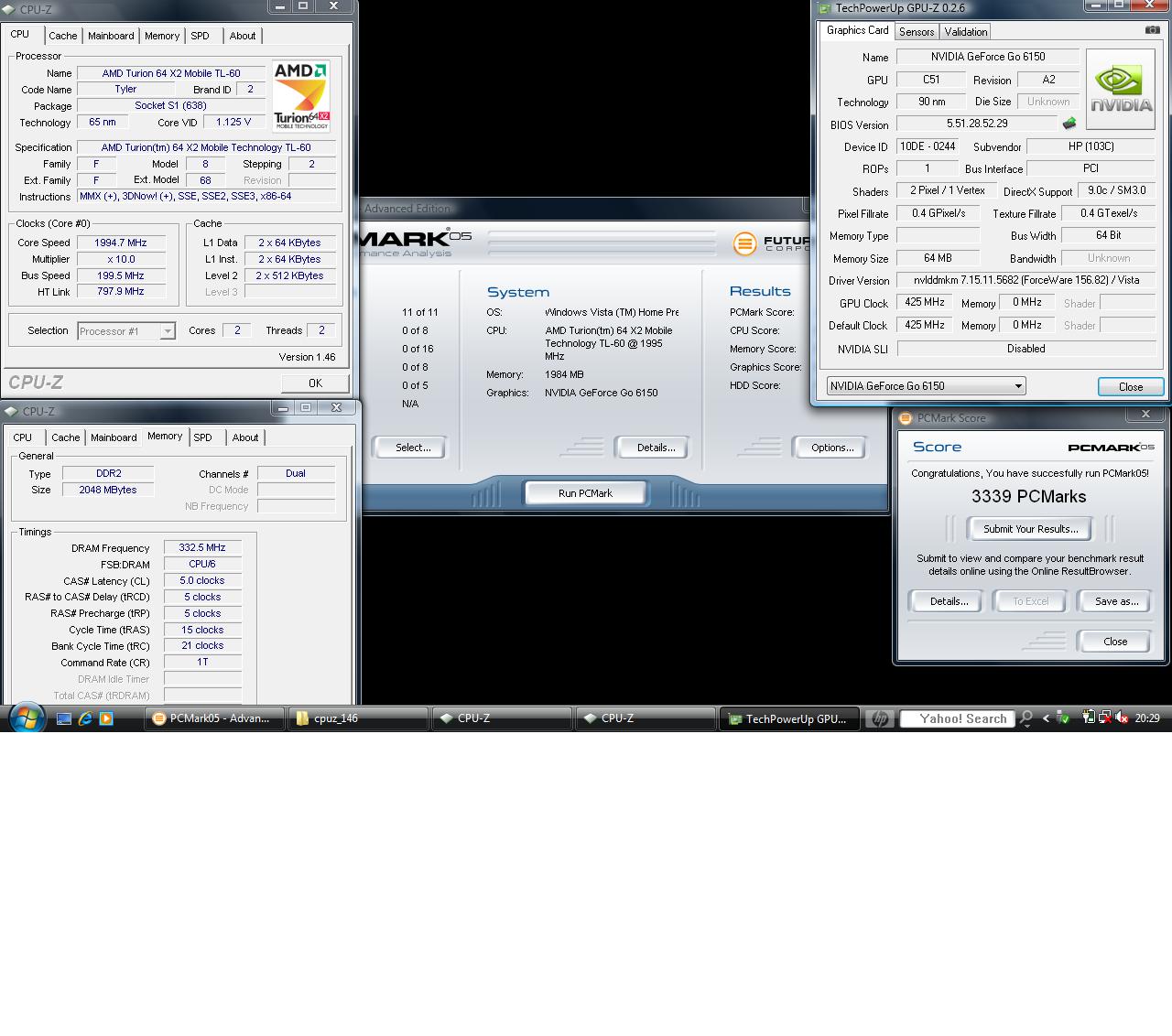This screenshot has width=1172, height=1036.
Task: Click Show Desktop quick launch icon
Action: (x=64, y=718)
